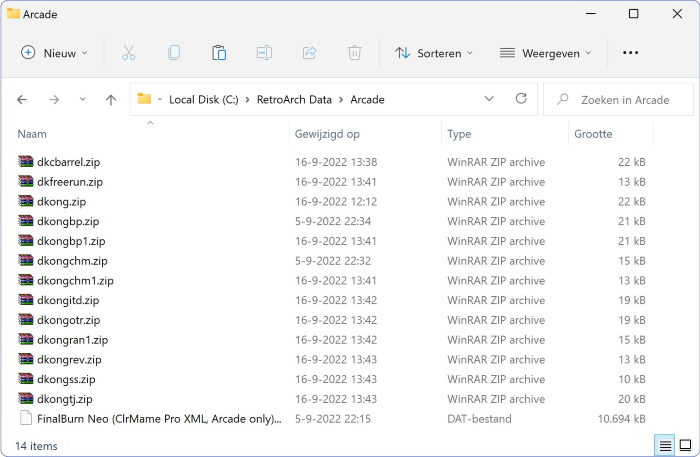Select the file dkongss.zip

click(67, 379)
